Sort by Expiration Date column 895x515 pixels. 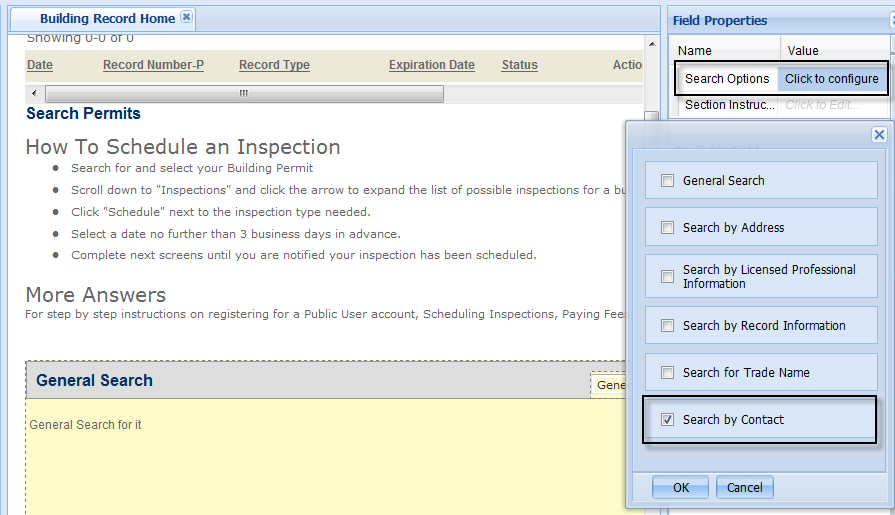coord(431,65)
